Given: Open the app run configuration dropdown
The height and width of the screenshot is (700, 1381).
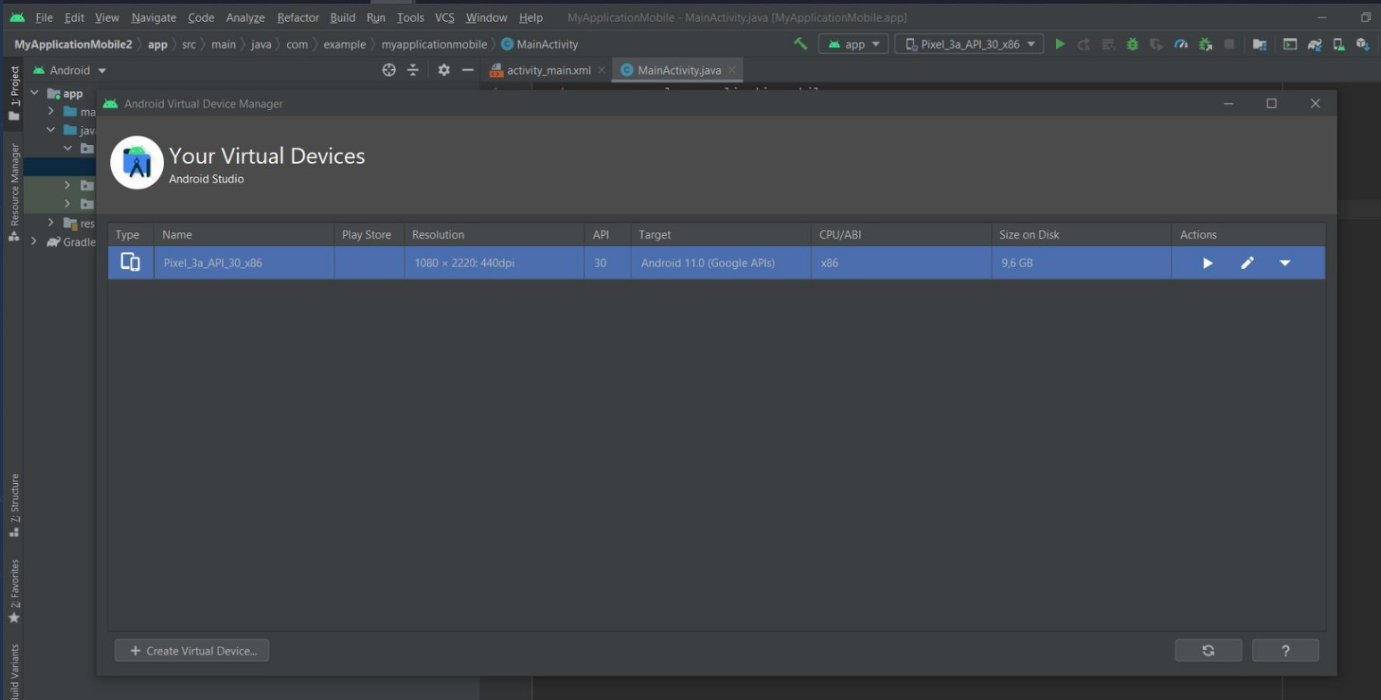Looking at the screenshot, I should coord(853,44).
